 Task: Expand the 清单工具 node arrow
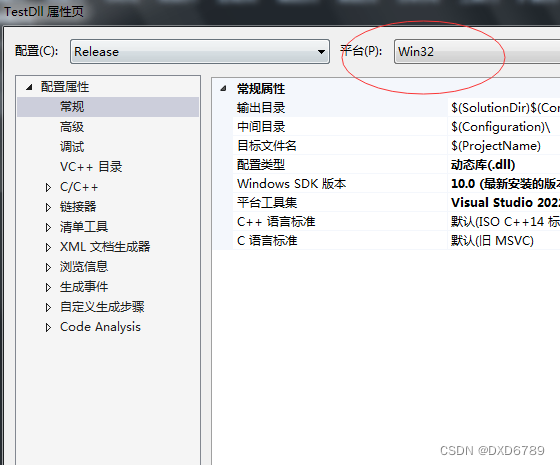pos(48,227)
